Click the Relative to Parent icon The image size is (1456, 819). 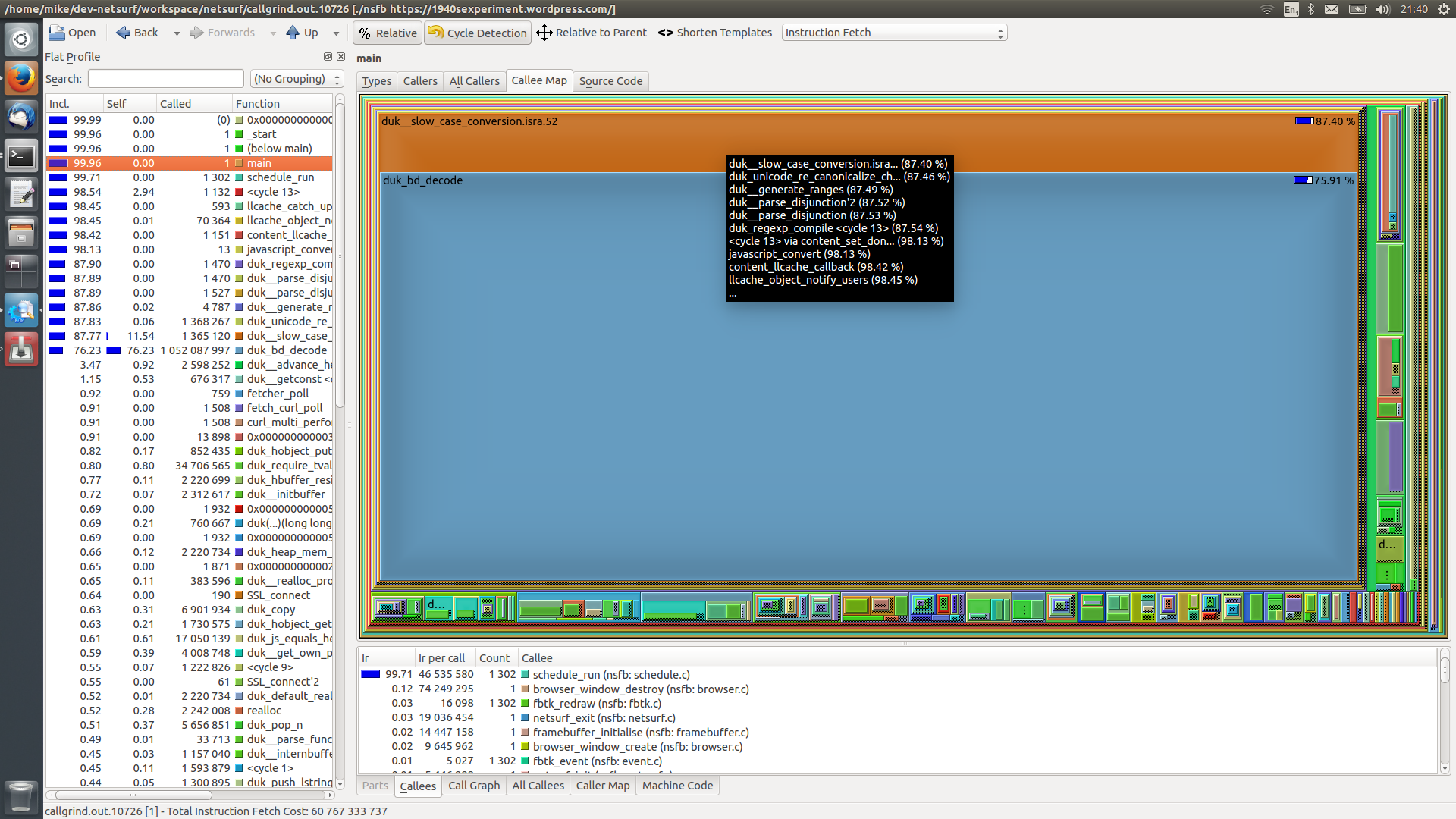(544, 33)
